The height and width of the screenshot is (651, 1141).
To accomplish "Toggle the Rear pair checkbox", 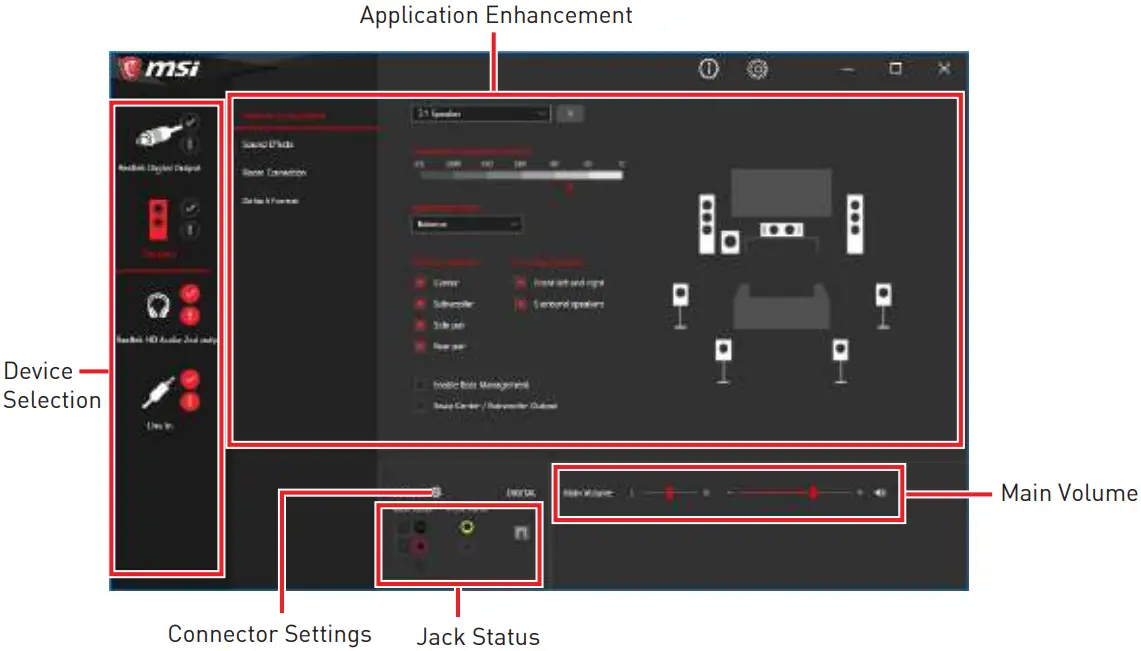I will tap(420, 346).
